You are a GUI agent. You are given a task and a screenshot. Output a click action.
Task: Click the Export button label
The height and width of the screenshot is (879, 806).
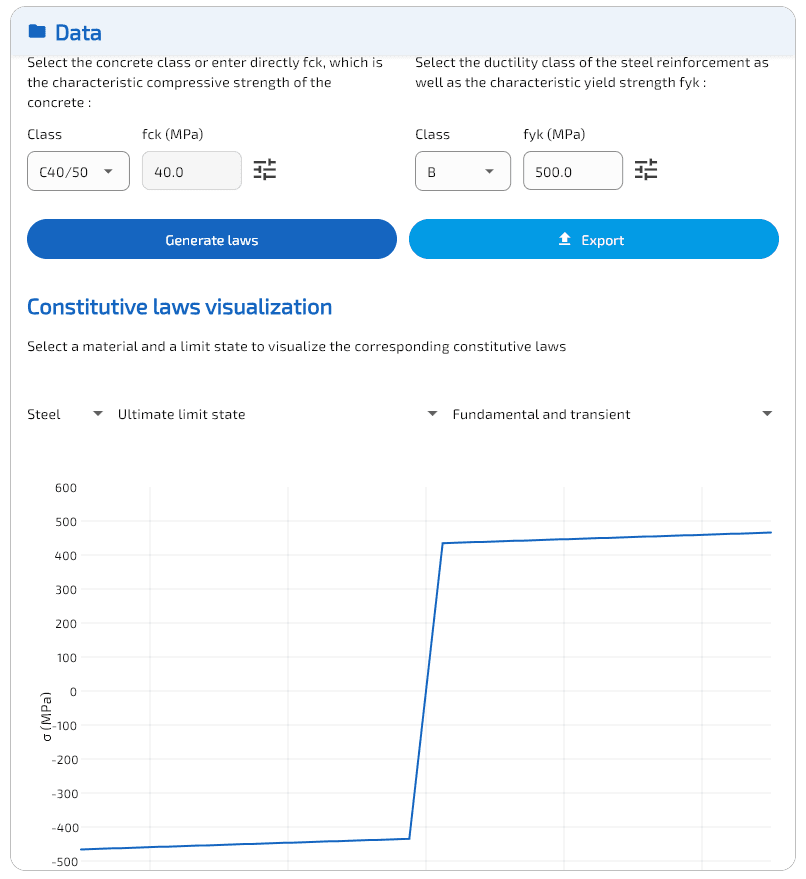point(602,240)
